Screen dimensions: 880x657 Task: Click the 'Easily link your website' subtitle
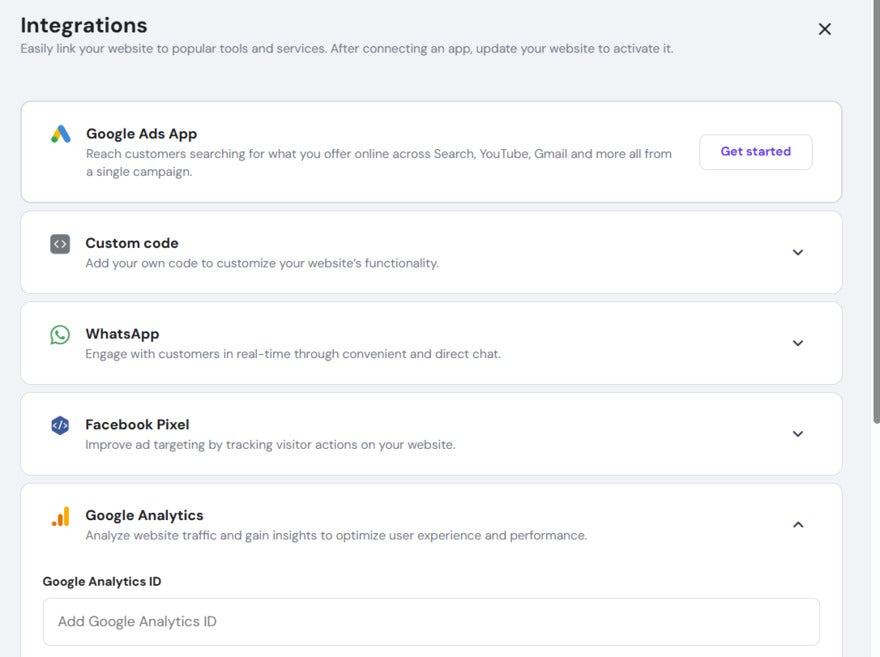pos(347,49)
